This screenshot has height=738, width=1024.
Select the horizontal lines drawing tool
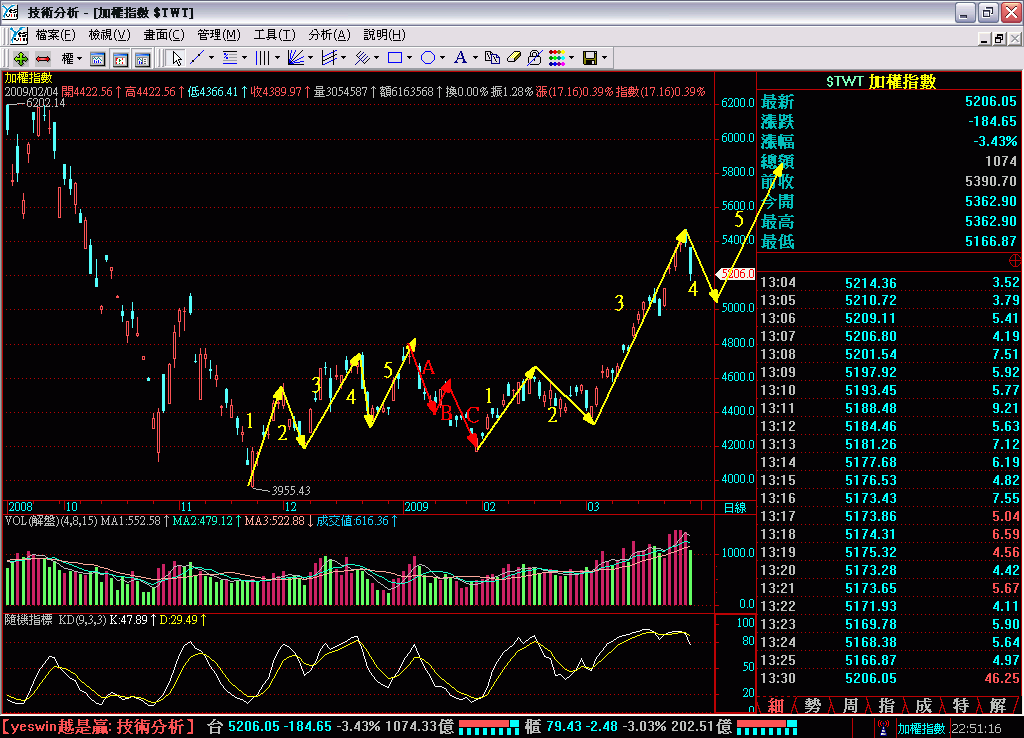[230, 58]
